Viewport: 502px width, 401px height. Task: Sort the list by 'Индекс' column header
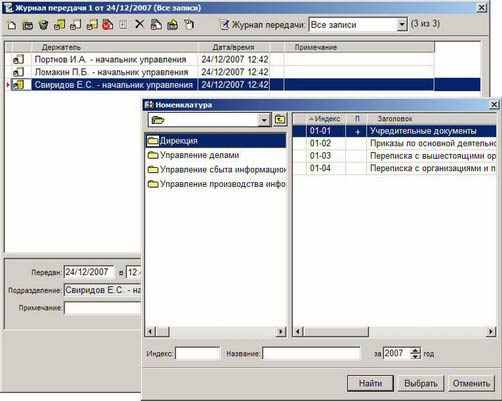point(325,119)
